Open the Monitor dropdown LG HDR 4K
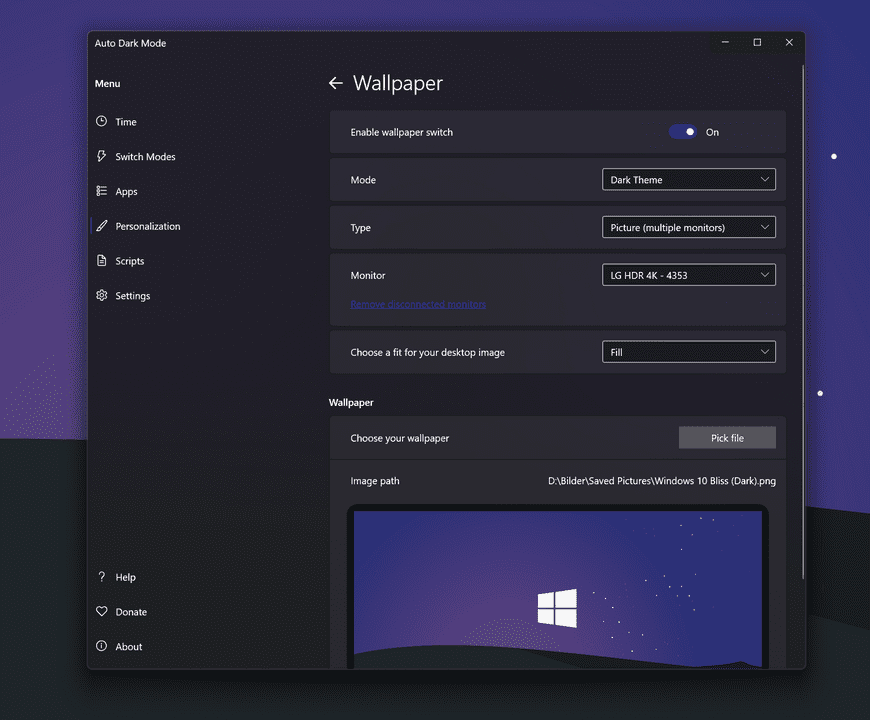 [688, 275]
